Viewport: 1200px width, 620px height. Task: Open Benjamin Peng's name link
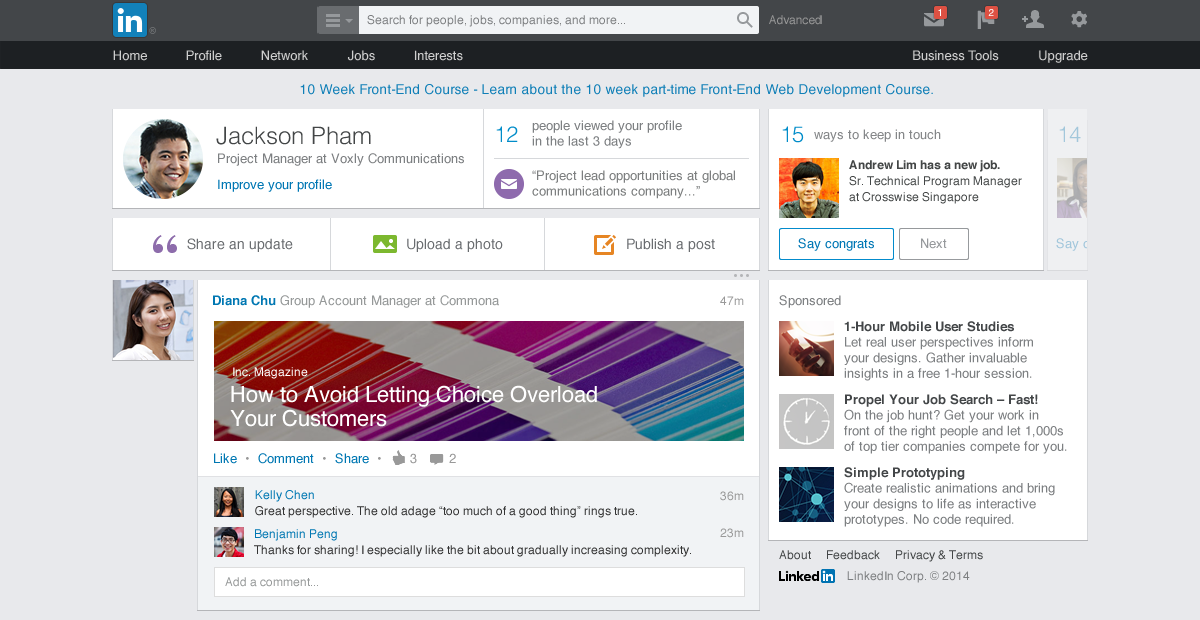[296, 534]
